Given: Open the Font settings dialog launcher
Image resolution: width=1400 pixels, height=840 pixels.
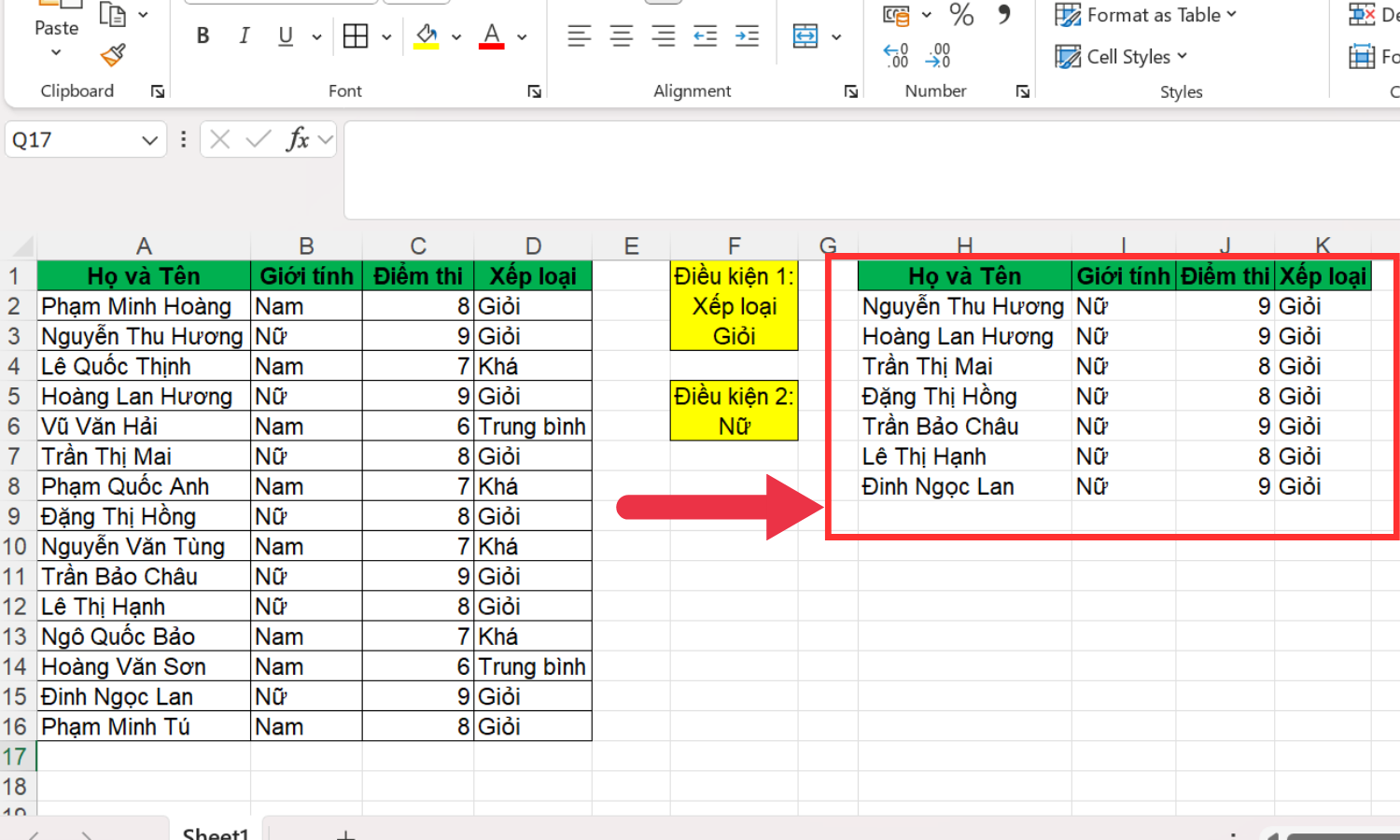Looking at the screenshot, I should coord(534,91).
